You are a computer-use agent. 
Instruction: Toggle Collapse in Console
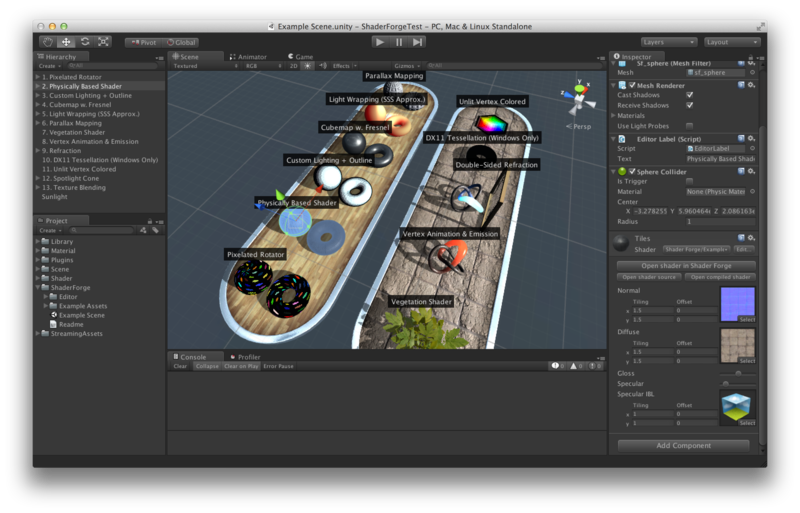tap(207, 366)
